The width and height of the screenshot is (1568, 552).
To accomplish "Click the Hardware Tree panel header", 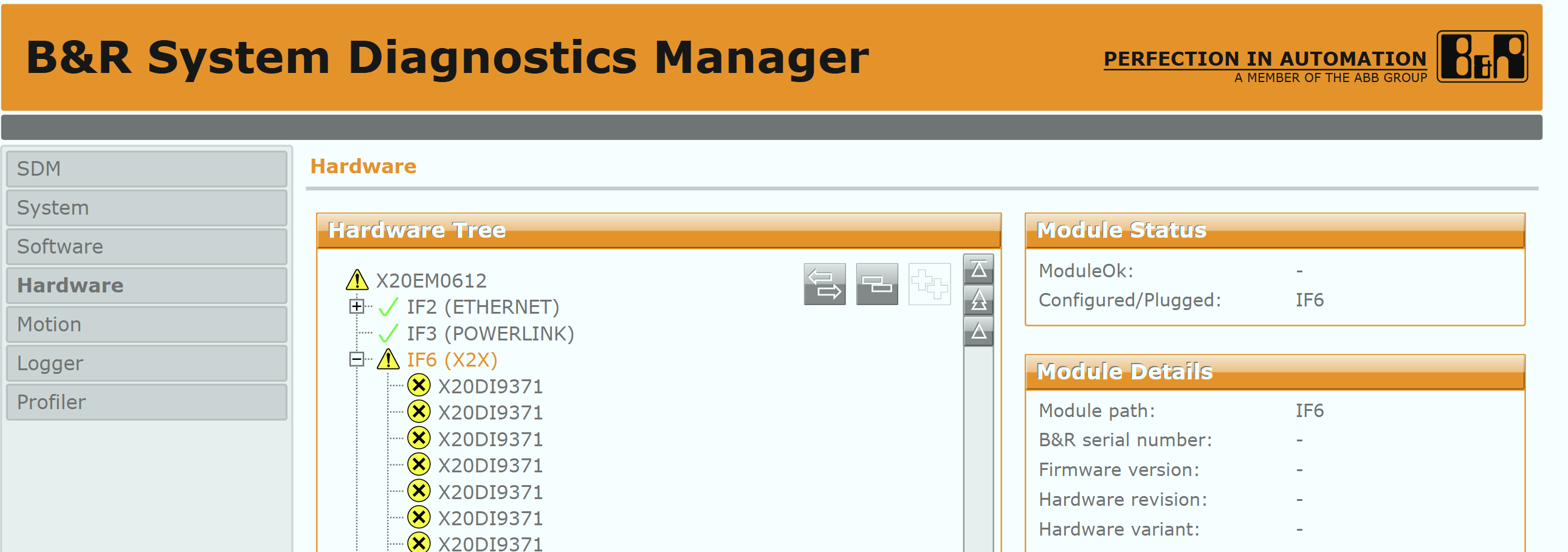I will point(659,230).
